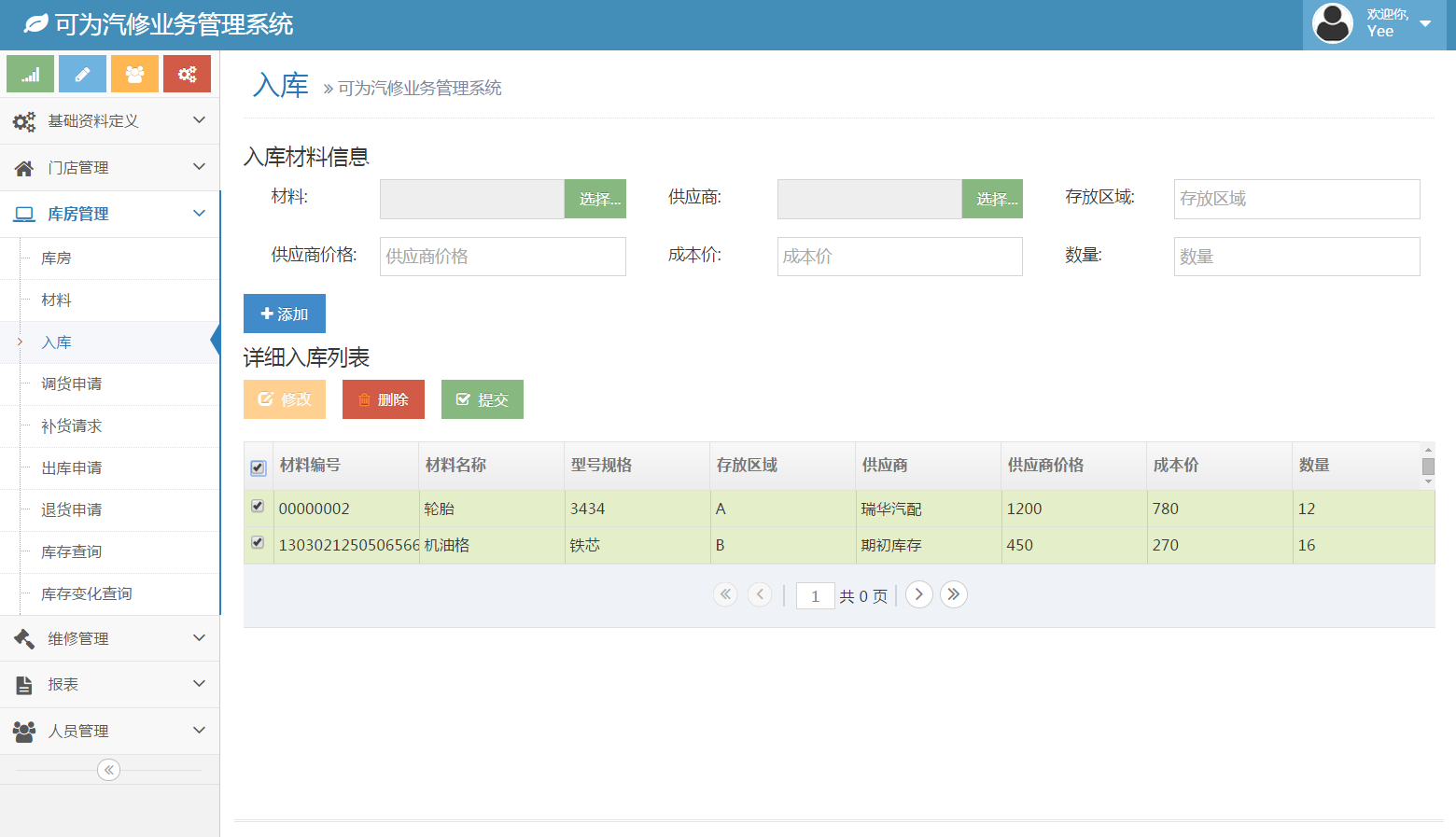The width and height of the screenshot is (1456, 837).
Task: Jump to the last page in pagination
Action: click(953, 594)
